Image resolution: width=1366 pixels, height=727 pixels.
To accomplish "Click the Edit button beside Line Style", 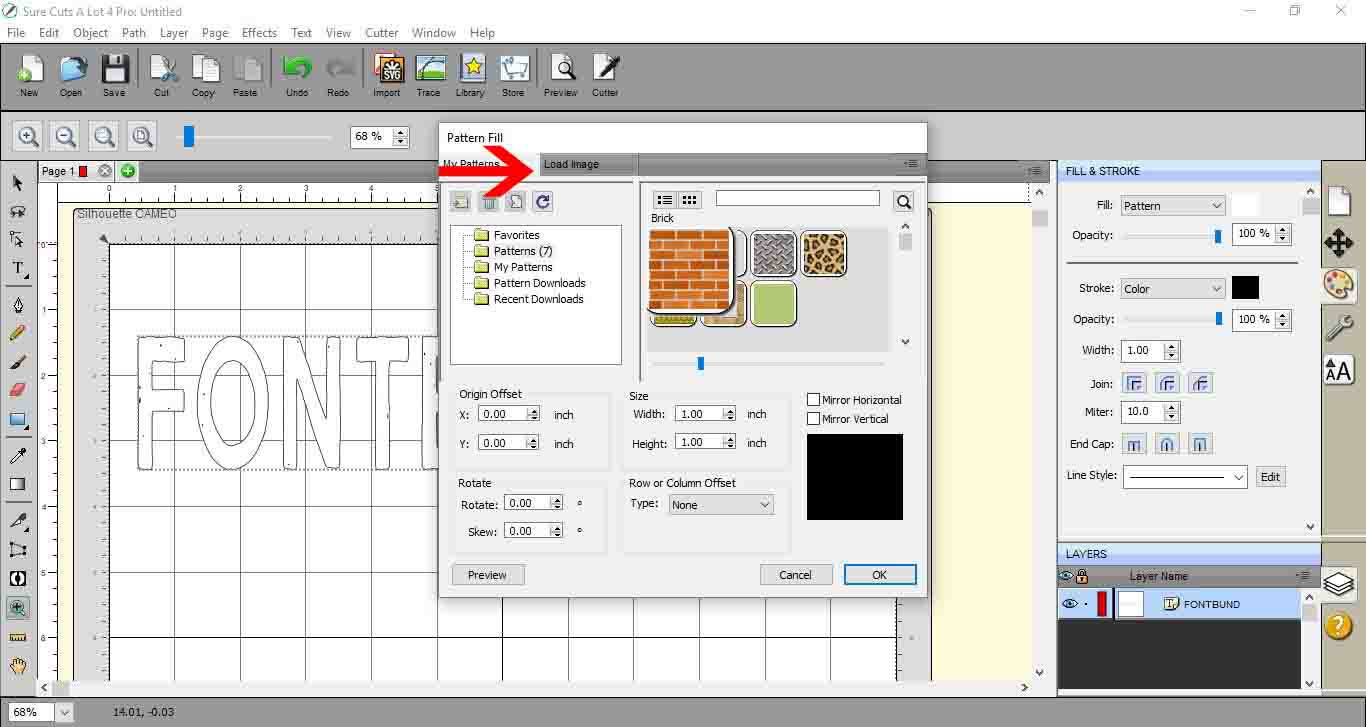I will pyautogui.click(x=1270, y=477).
